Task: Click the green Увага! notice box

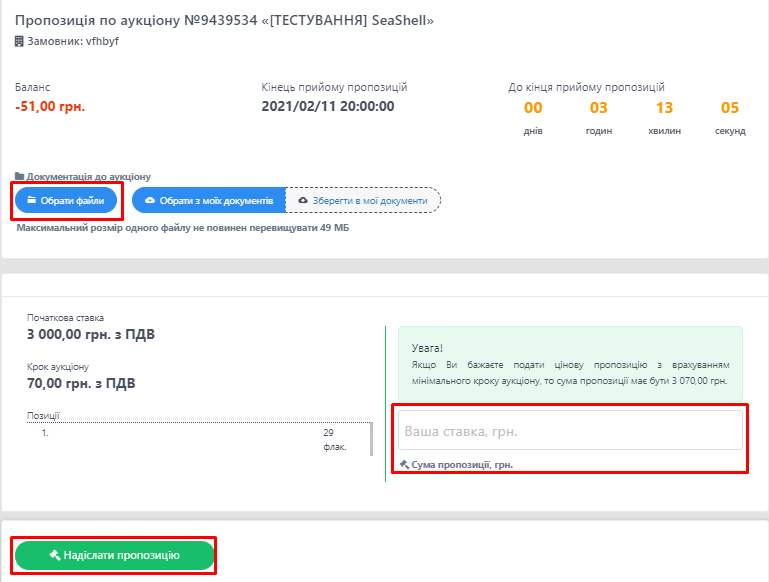Action: [x=570, y=365]
